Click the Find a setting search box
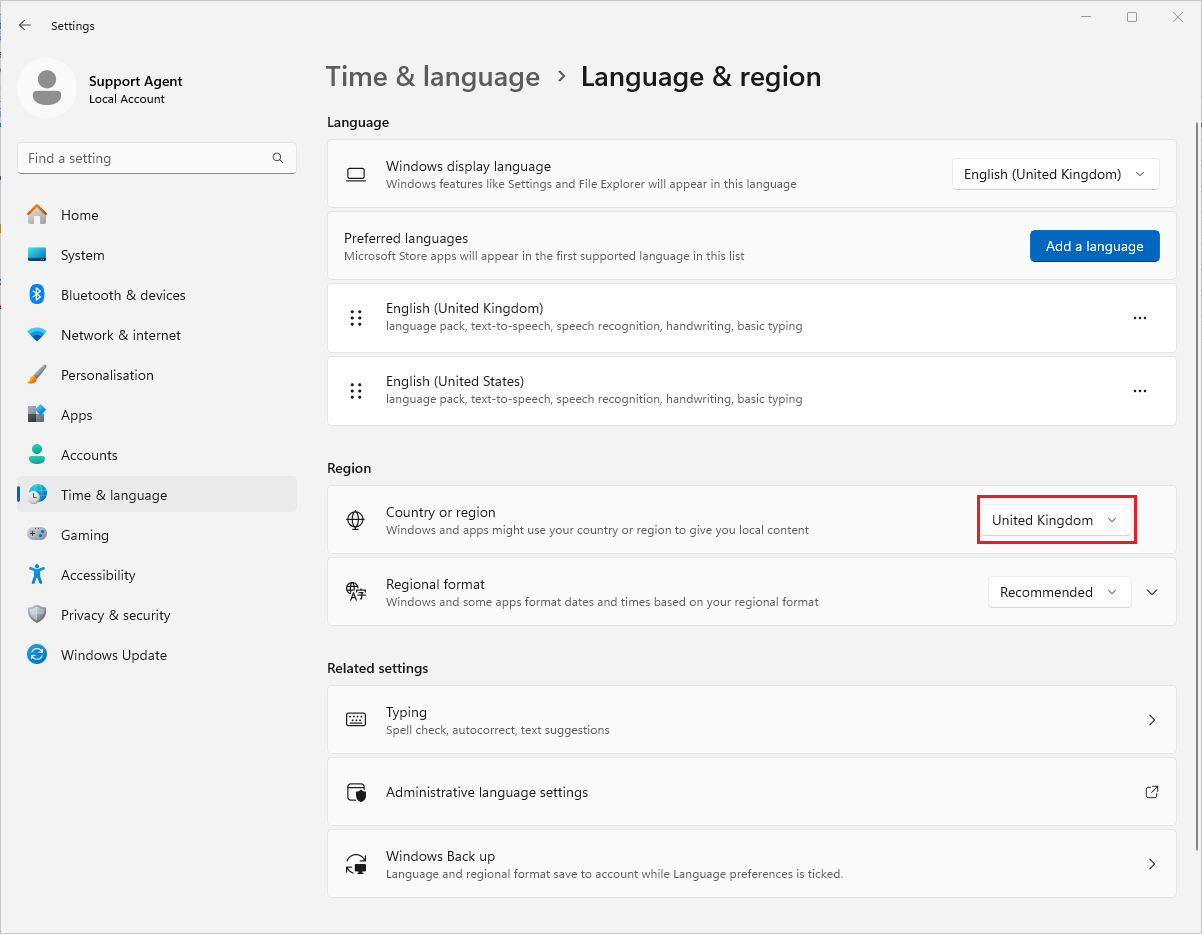This screenshot has height=934, width=1202. click(145, 158)
